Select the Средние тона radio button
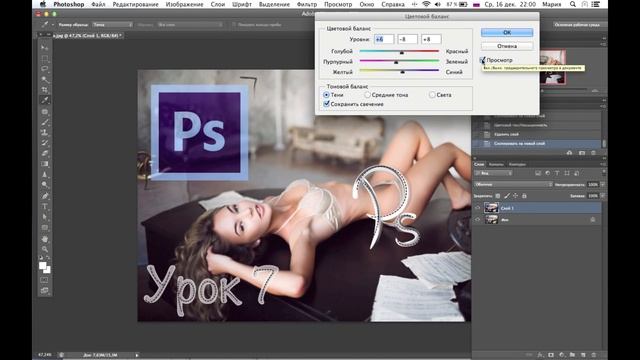This screenshot has height=360, width=640. tap(367, 95)
